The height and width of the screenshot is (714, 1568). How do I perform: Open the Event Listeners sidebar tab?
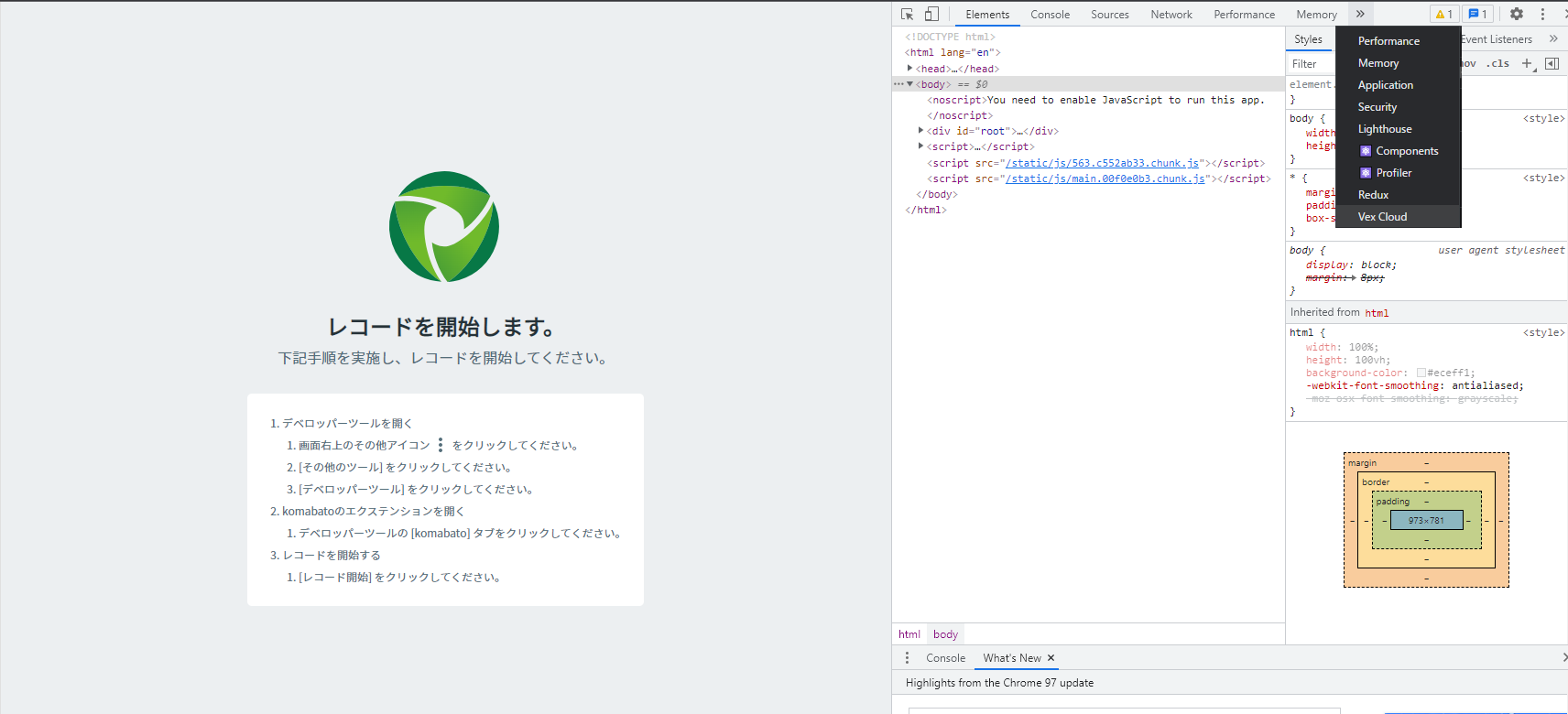pyautogui.click(x=1497, y=39)
